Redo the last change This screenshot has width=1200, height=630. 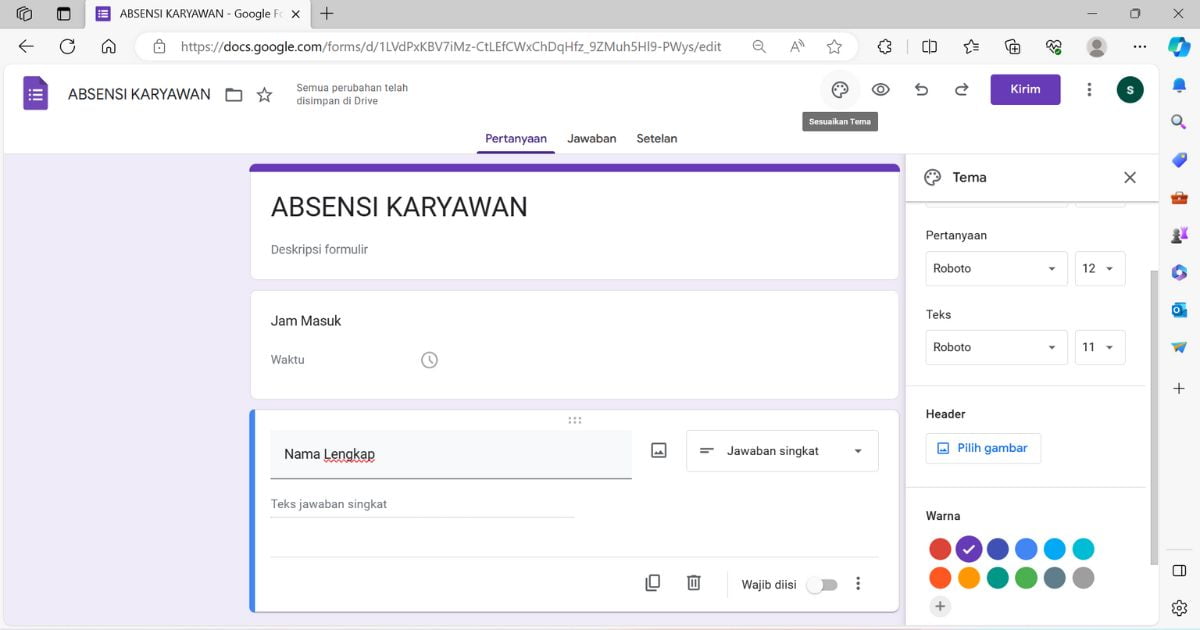tap(961, 89)
